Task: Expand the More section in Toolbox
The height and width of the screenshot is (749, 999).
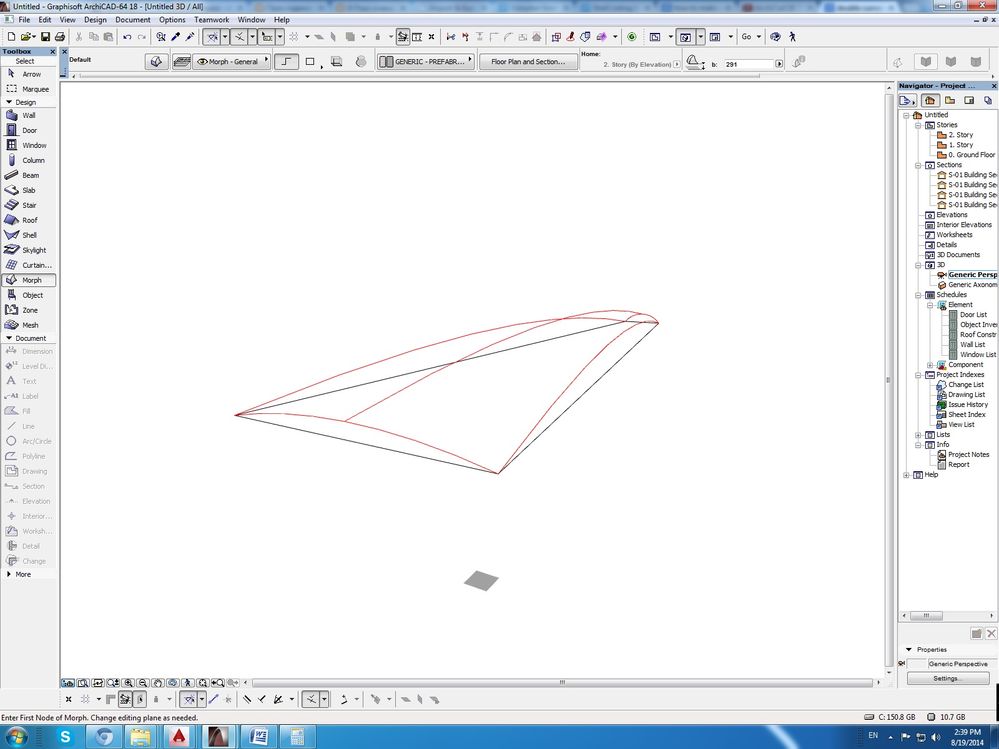Action: (x=9, y=574)
